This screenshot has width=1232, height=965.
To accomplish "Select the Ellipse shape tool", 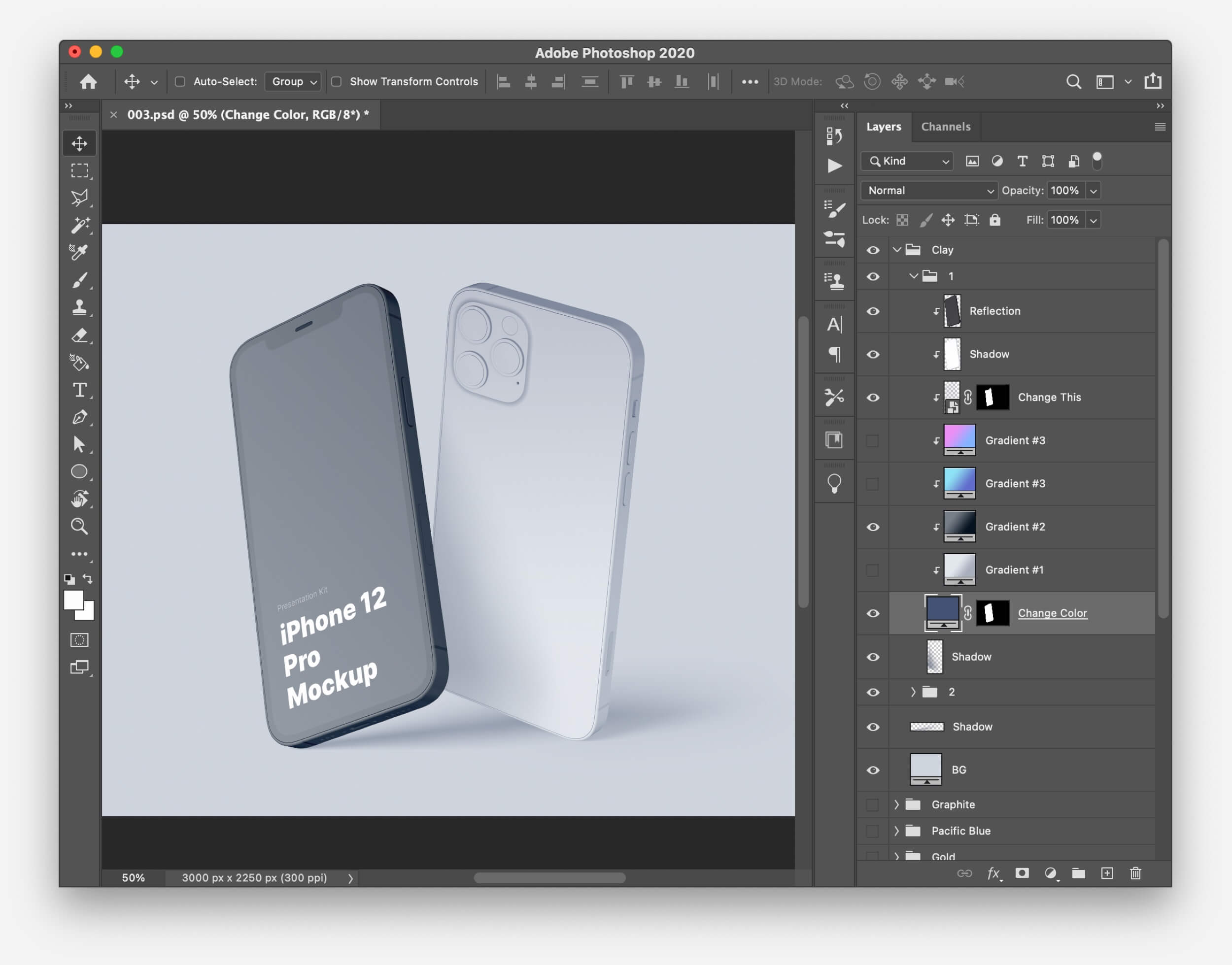I will point(79,471).
